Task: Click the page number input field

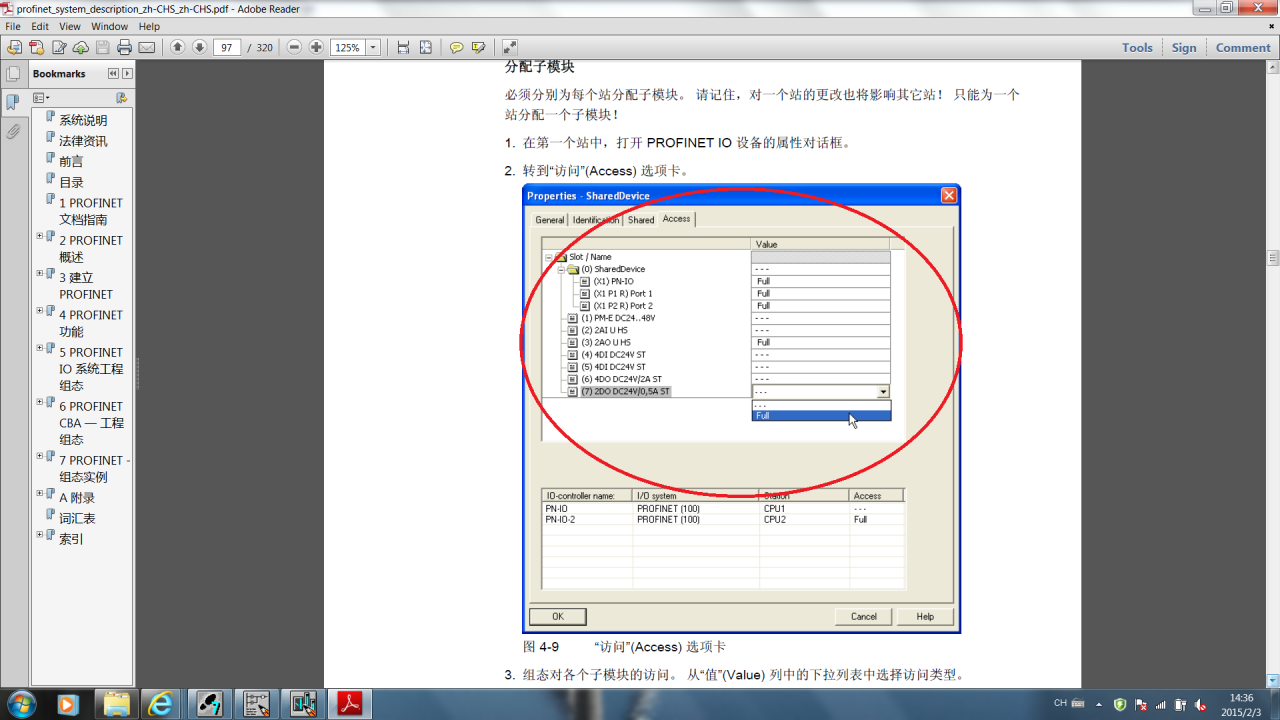Action: pos(227,47)
